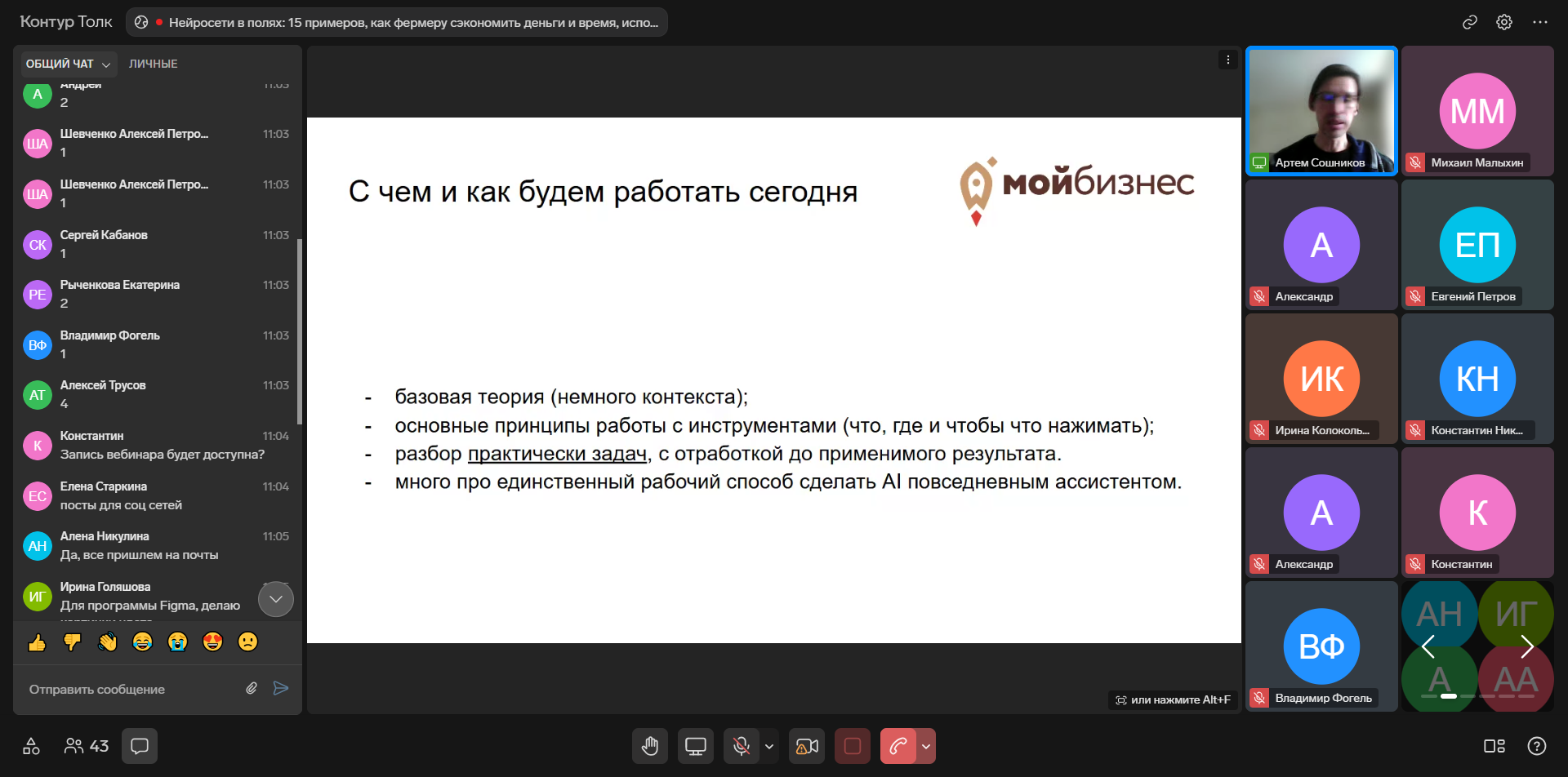Open the ОБЩИЙ ЧАТ tab dropdown
The image size is (1568, 777).
coord(69,64)
